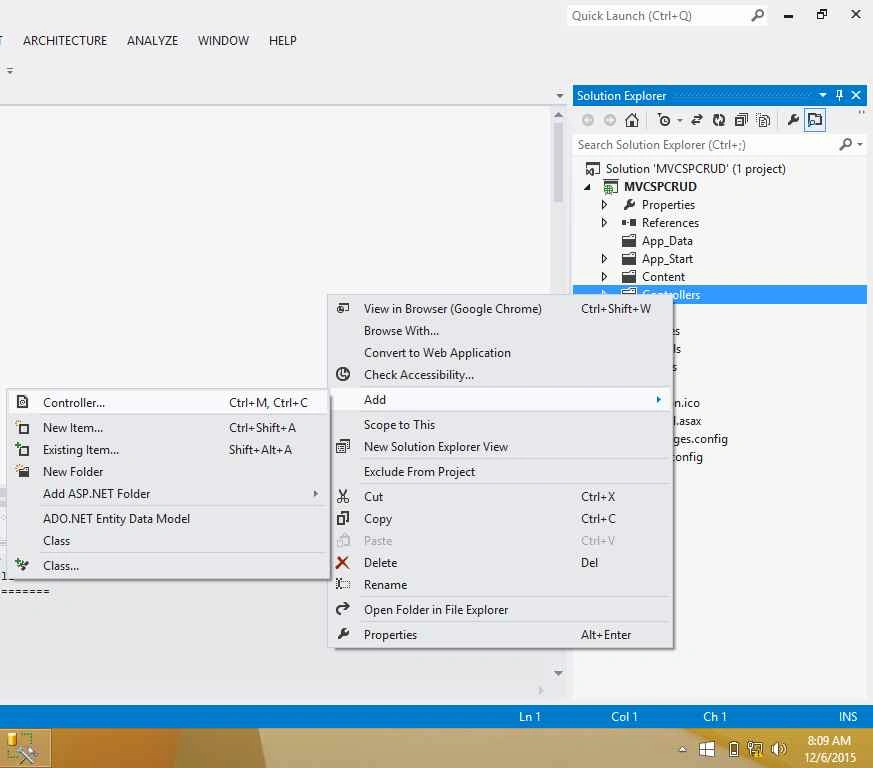Image resolution: width=873 pixels, height=768 pixels.
Task: Click New Folder in the Add submenu
Action: pos(168,472)
